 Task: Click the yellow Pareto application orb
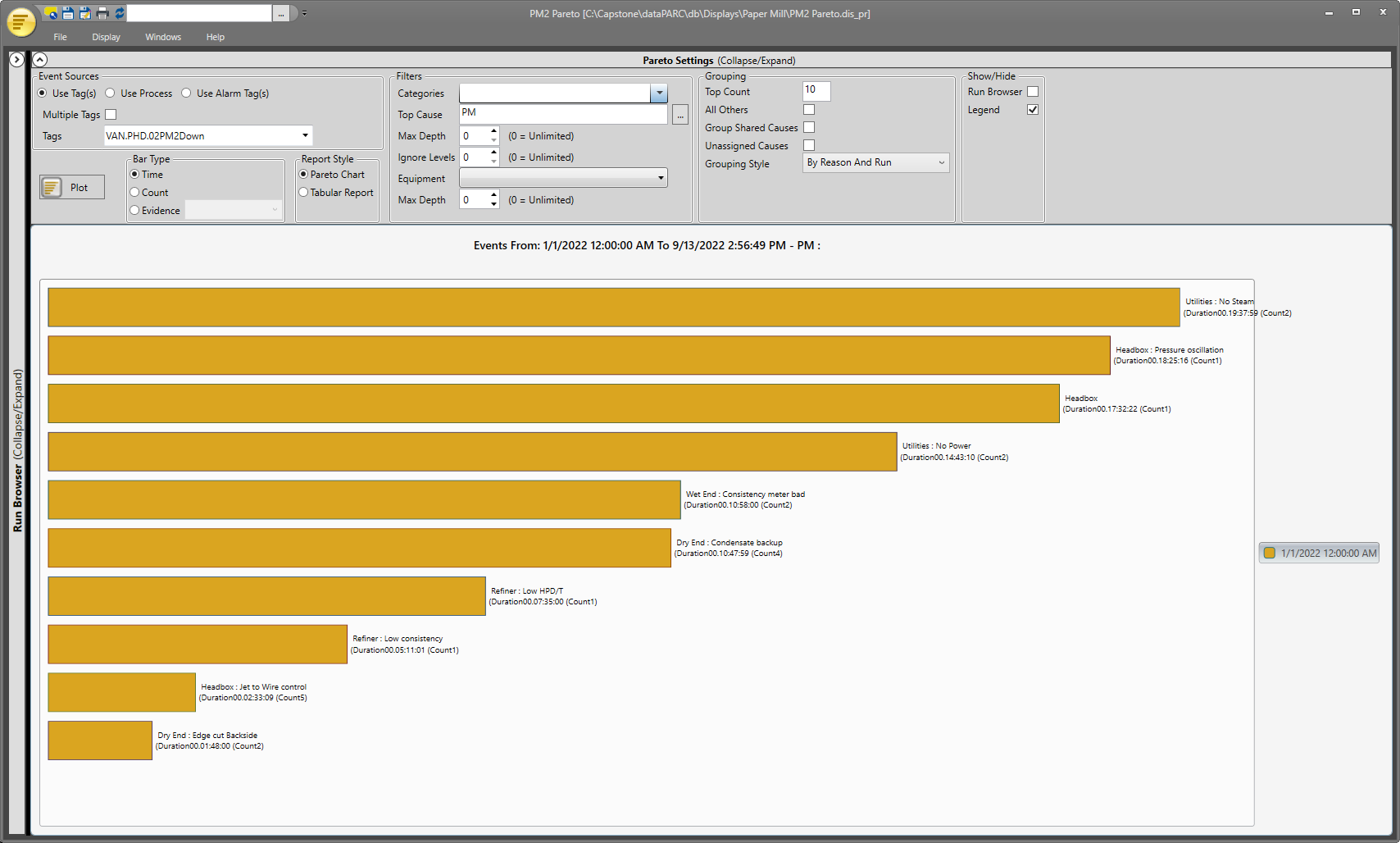[20, 21]
